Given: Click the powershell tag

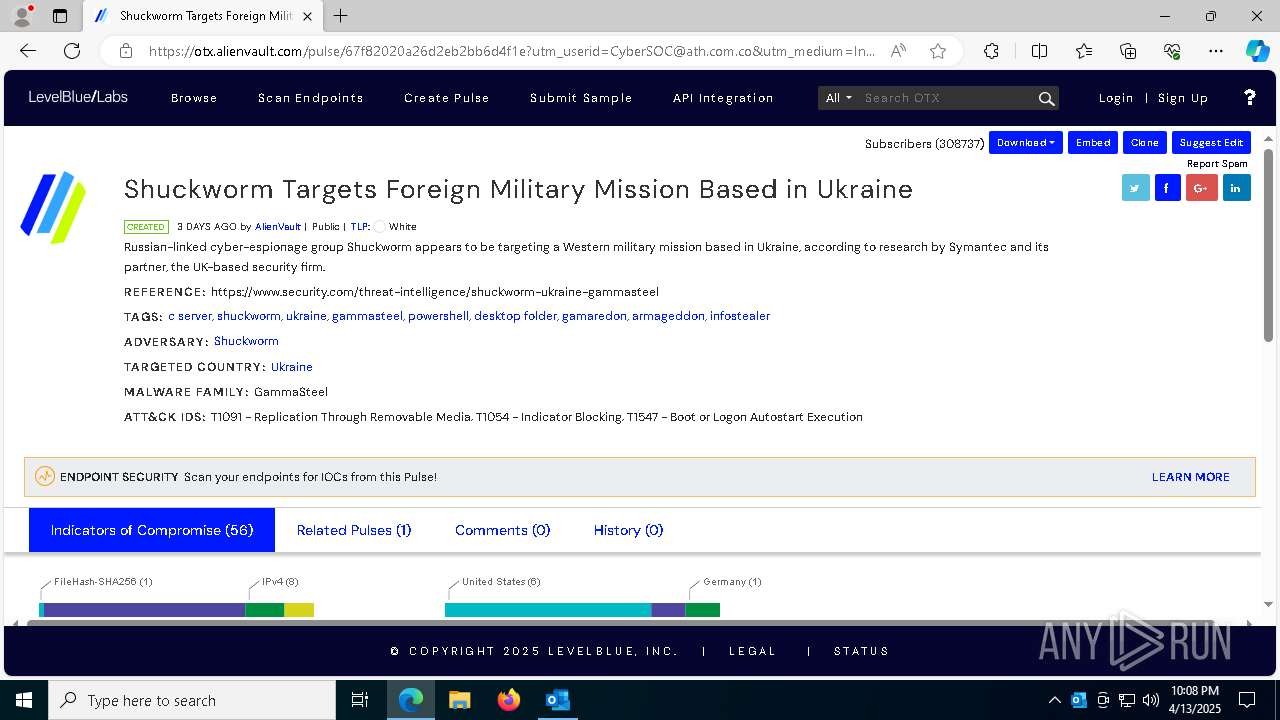Looking at the screenshot, I should point(438,316).
